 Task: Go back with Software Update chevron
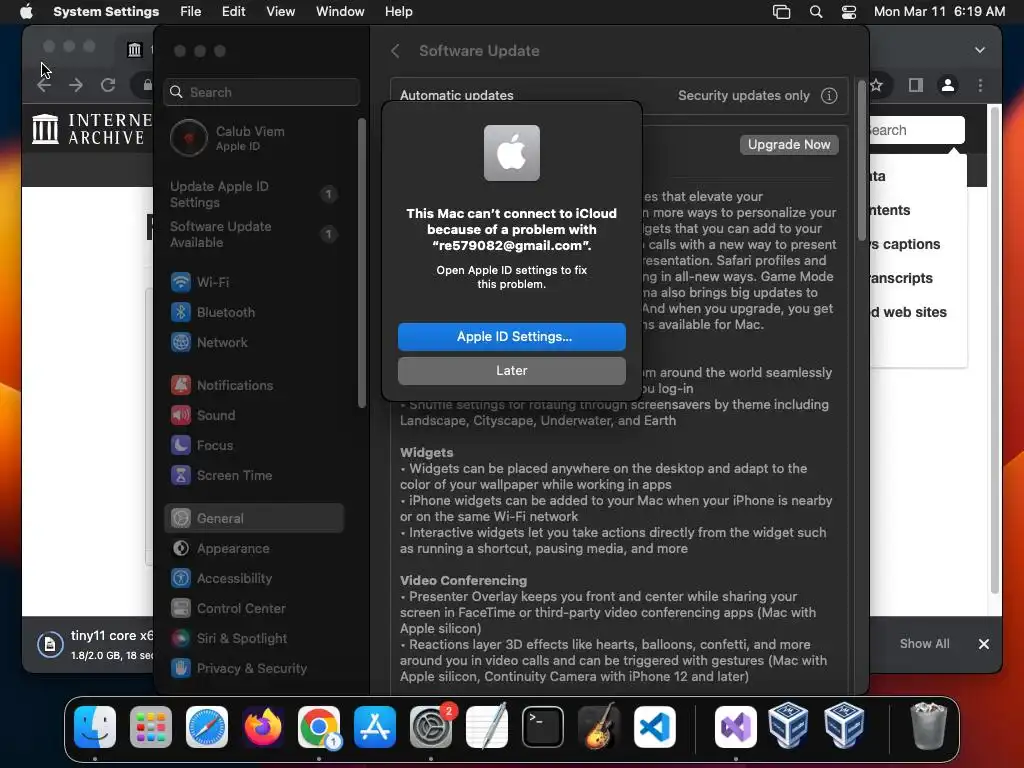click(x=395, y=51)
